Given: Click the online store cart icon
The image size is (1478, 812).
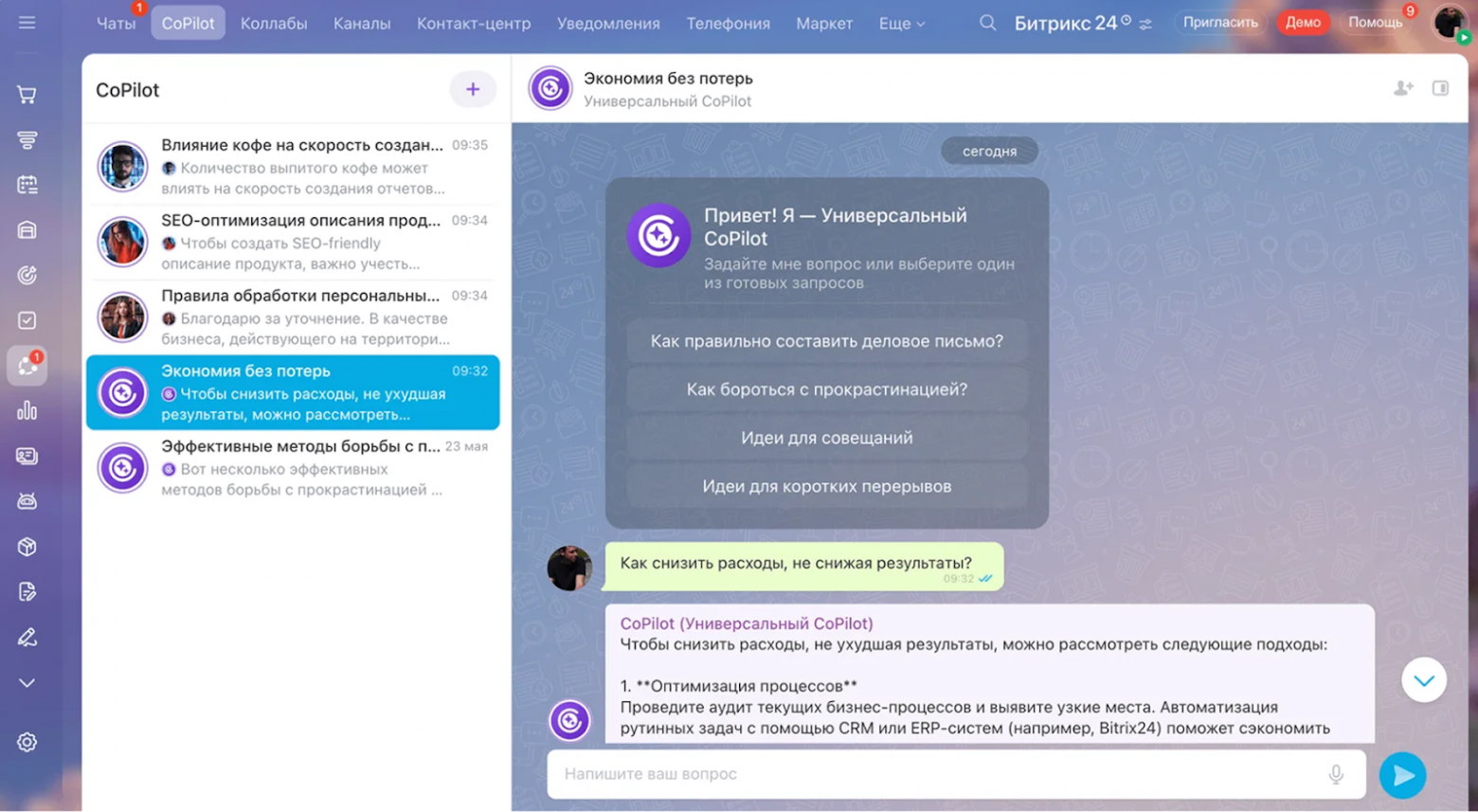Looking at the screenshot, I should point(27,94).
